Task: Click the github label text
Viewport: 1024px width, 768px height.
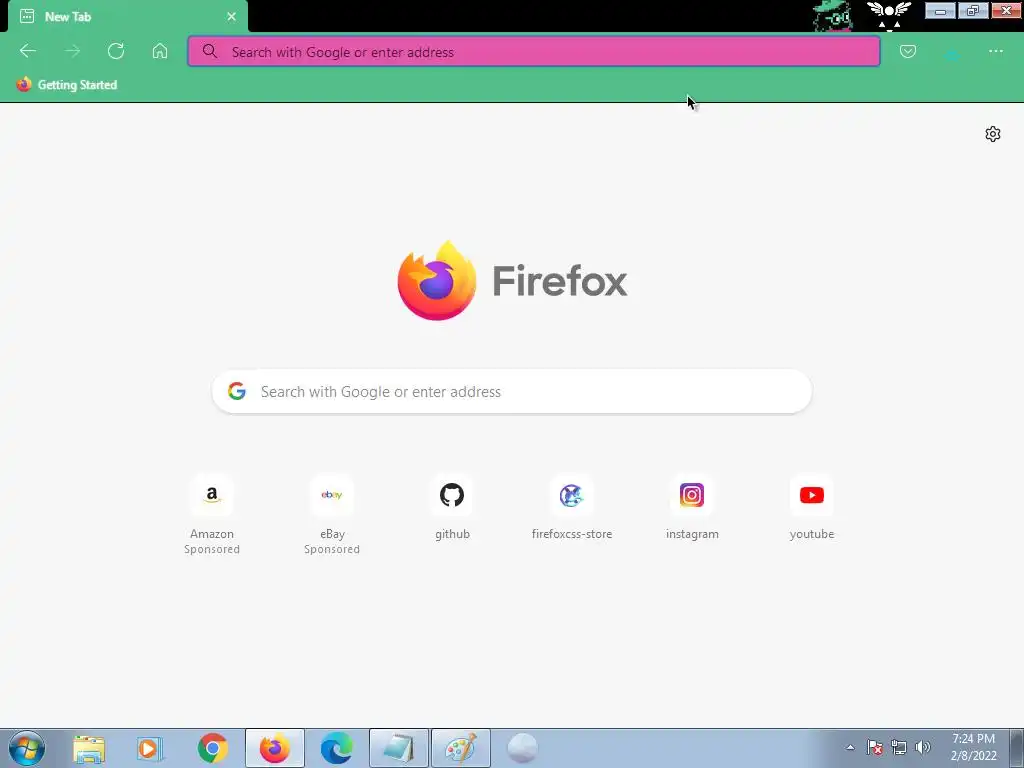Action: click(453, 534)
